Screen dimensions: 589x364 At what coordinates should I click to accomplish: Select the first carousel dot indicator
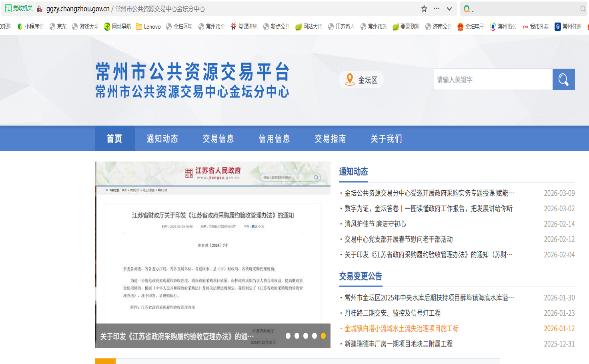[288, 336]
